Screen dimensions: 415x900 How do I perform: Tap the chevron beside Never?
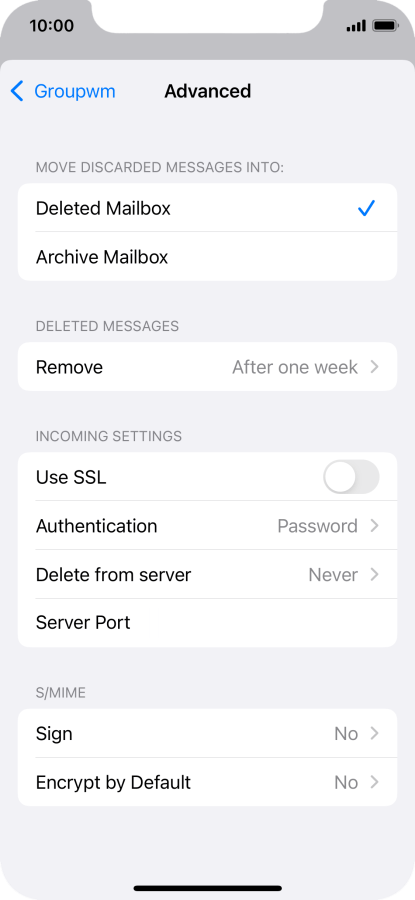(375, 575)
